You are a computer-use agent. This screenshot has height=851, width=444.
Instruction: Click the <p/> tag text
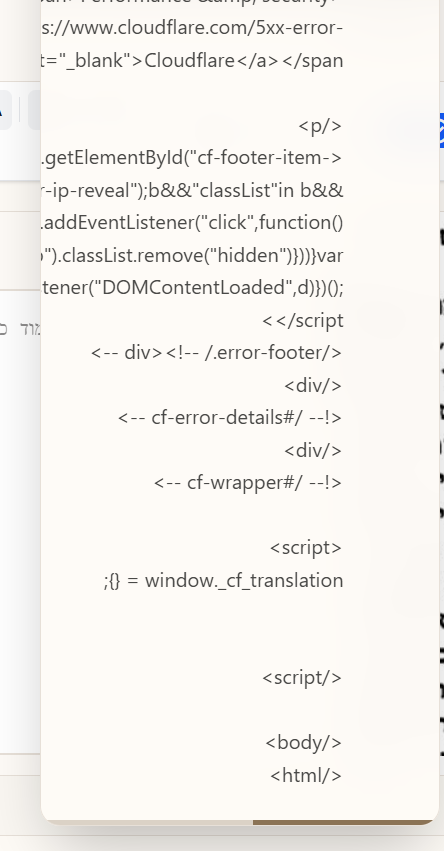point(320,125)
